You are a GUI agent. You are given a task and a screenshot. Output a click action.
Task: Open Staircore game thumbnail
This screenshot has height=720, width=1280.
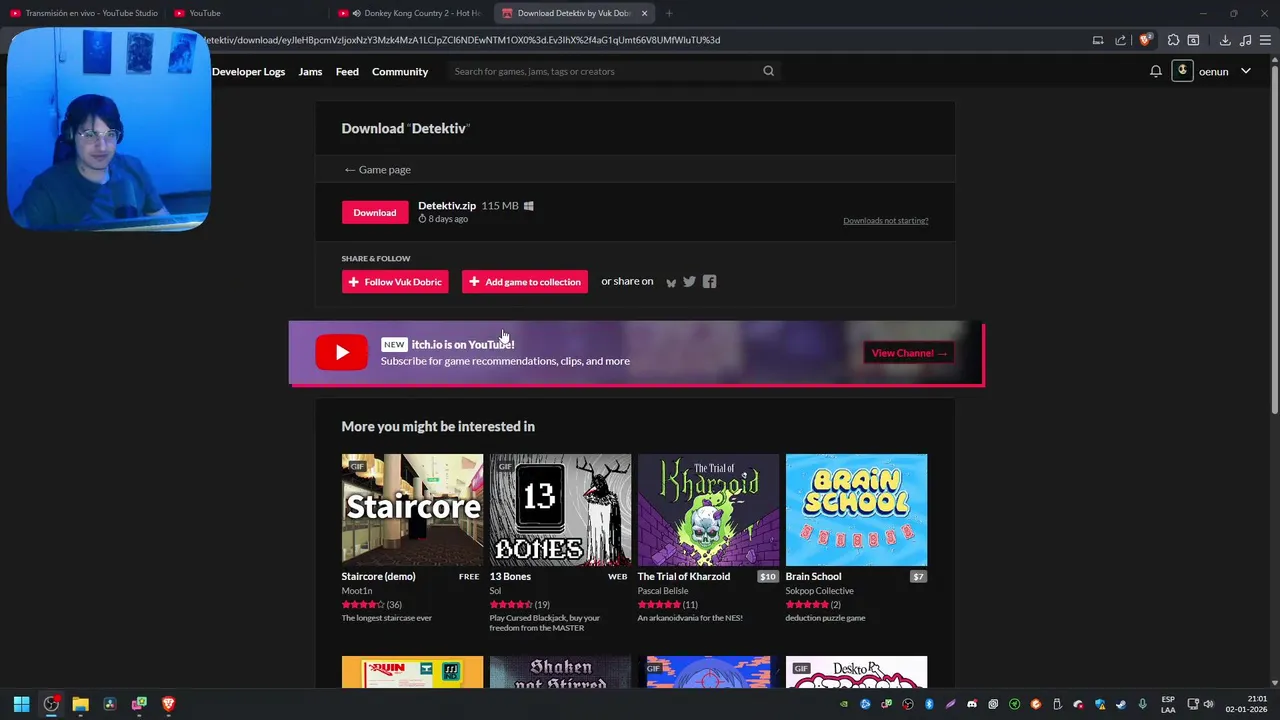[x=412, y=510]
